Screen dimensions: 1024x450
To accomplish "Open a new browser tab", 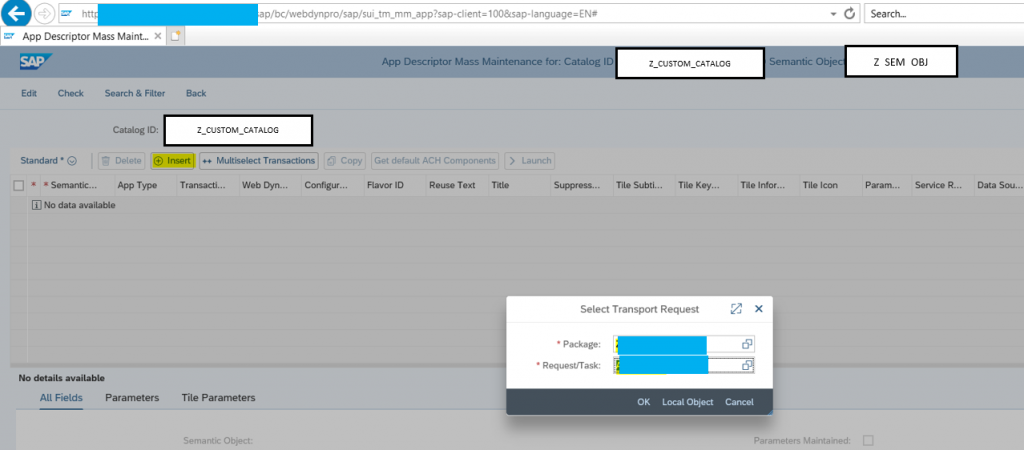I will pos(175,37).
